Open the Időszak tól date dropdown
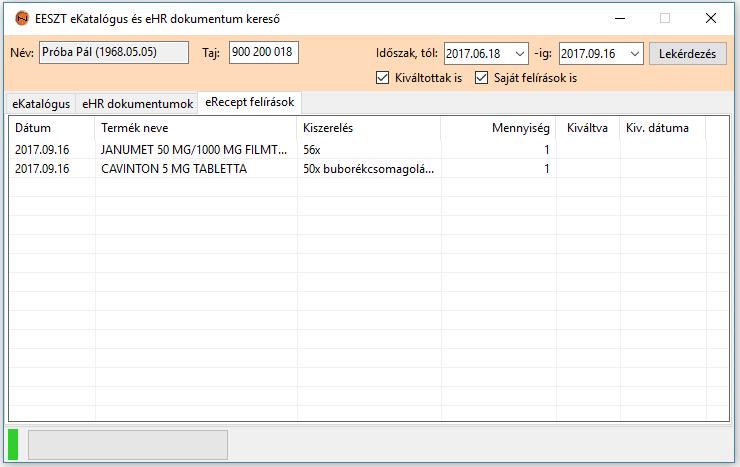The height and width of the screenshot is (467, 740). pos(520,54)
